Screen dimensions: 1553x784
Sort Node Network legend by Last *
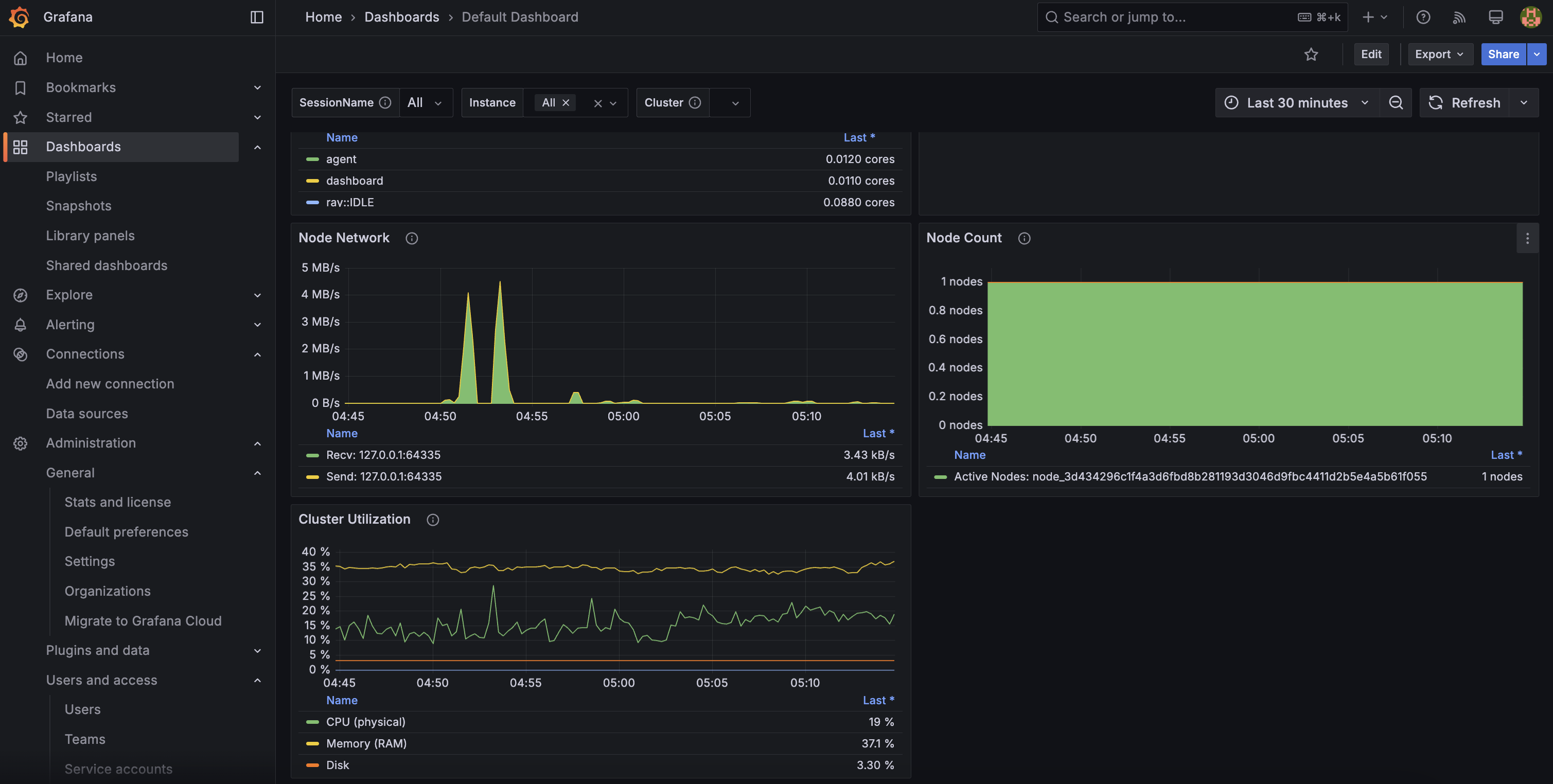click(x=878, y=433)
